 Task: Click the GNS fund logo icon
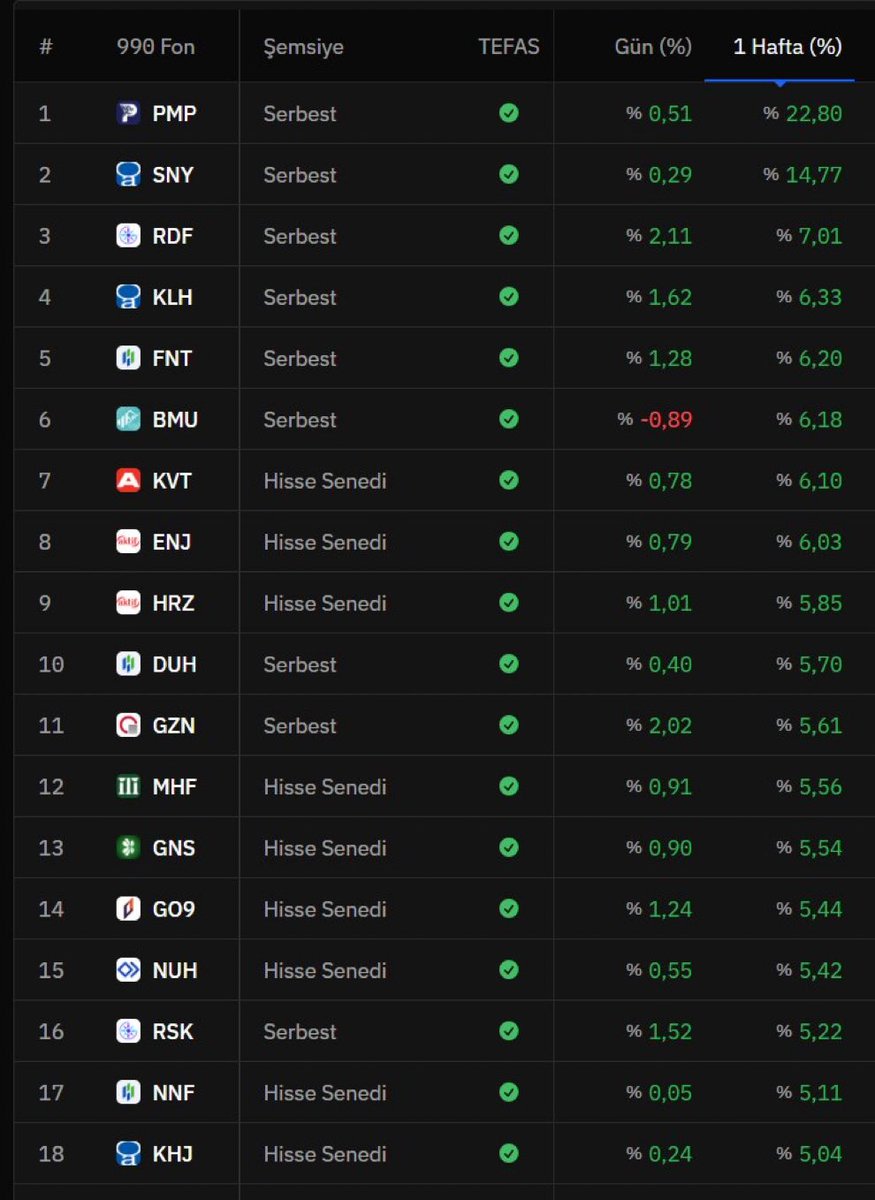128,848
